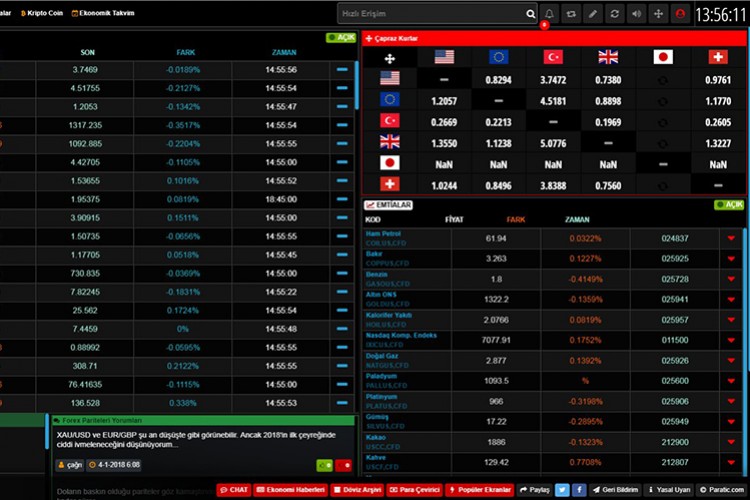Expand the Benzin row red arrow
This screenshot has width=750, height=500.
pos(731,278)
